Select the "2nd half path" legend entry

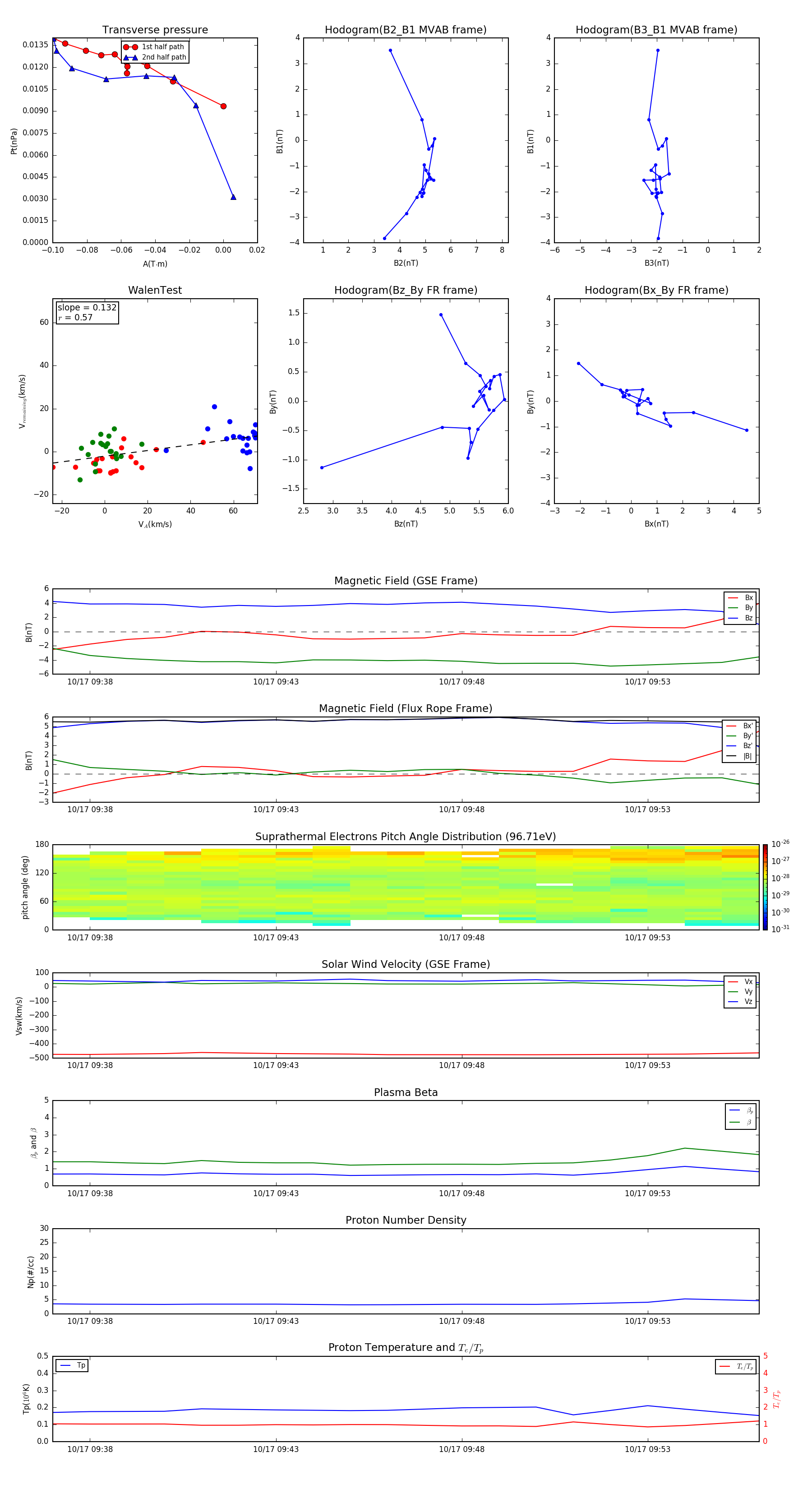click(x=155, y=57)
